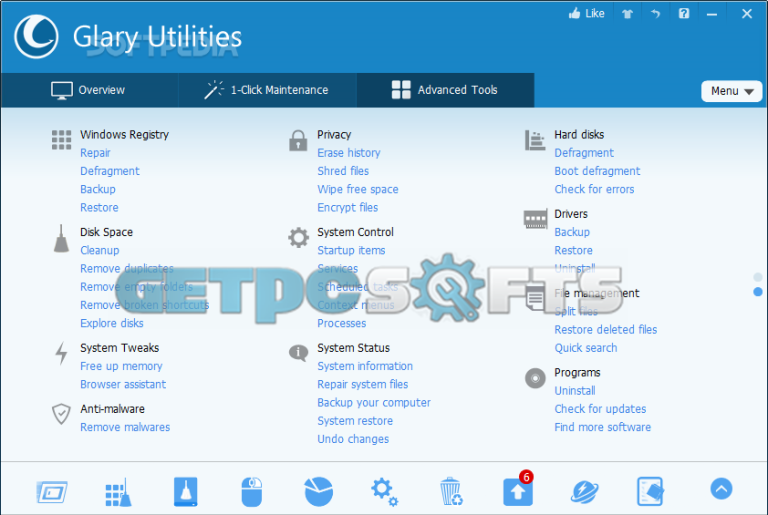Open Drivers Backup link
The width and height of the screenshot is (768, 515).
[572, 232]
